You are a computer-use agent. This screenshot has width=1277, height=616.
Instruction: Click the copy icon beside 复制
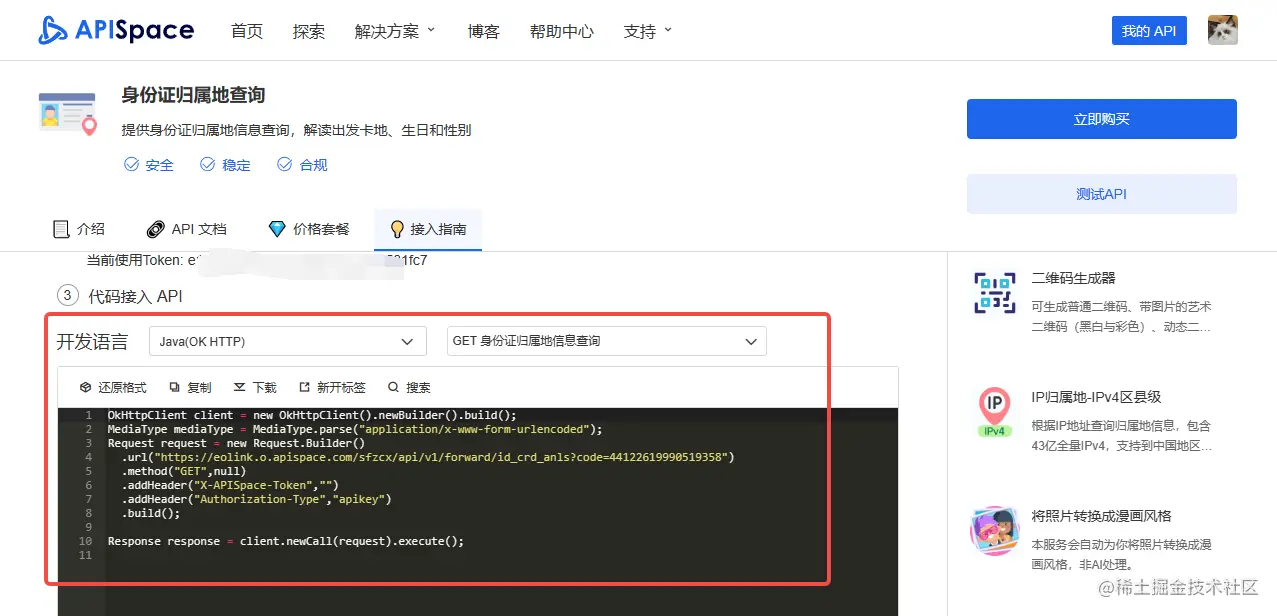175,387
